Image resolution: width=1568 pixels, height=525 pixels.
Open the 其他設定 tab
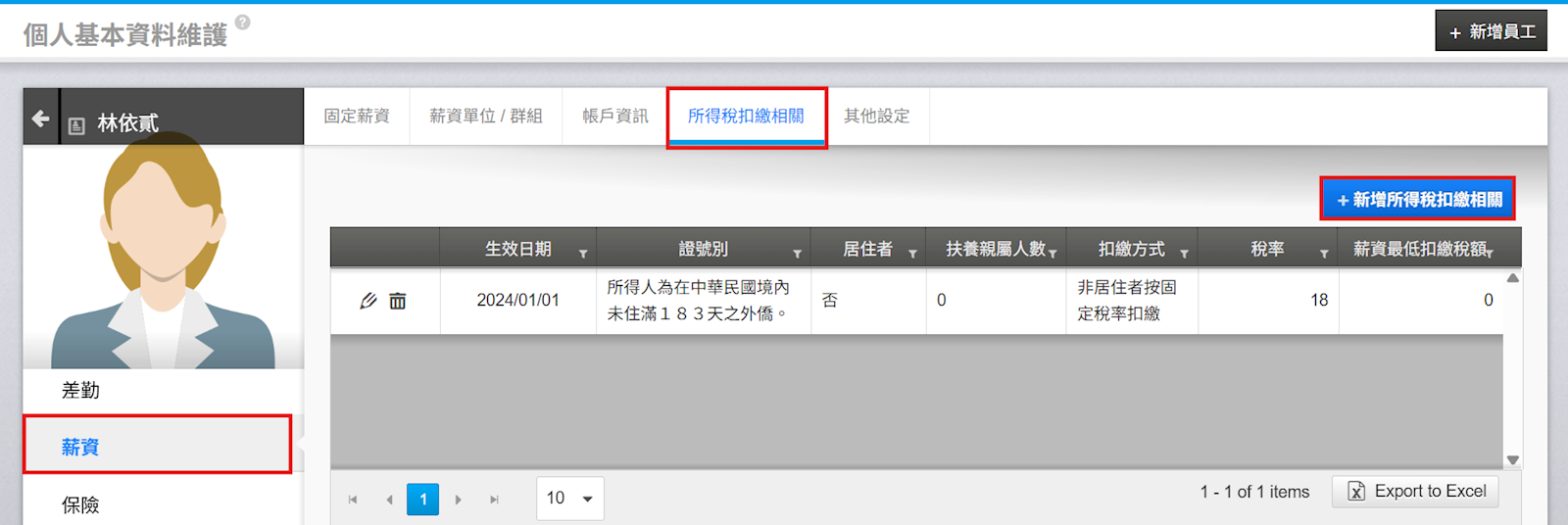point(877,117)
